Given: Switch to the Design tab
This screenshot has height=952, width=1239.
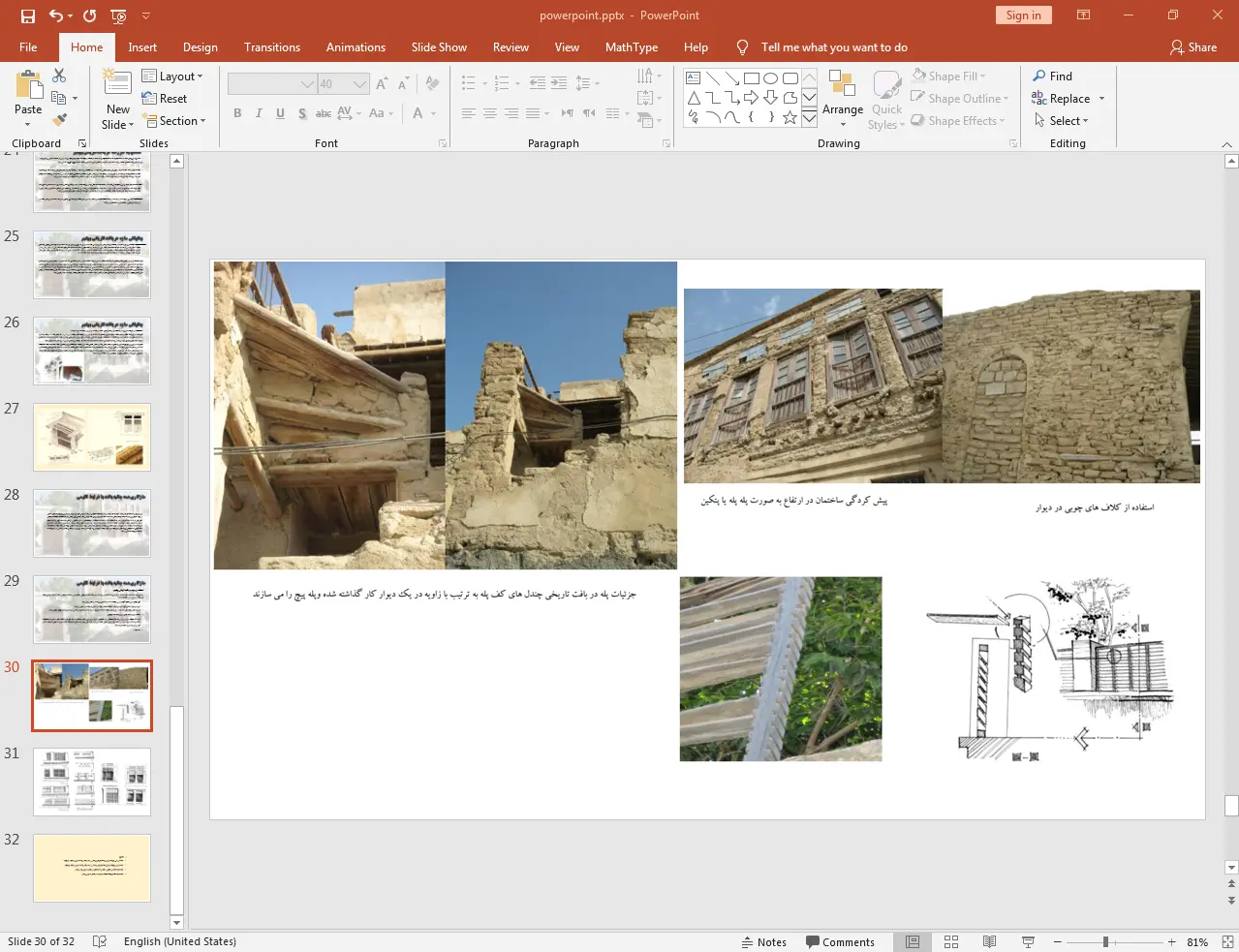Looking at the screenshot, I should click(200, 46).
